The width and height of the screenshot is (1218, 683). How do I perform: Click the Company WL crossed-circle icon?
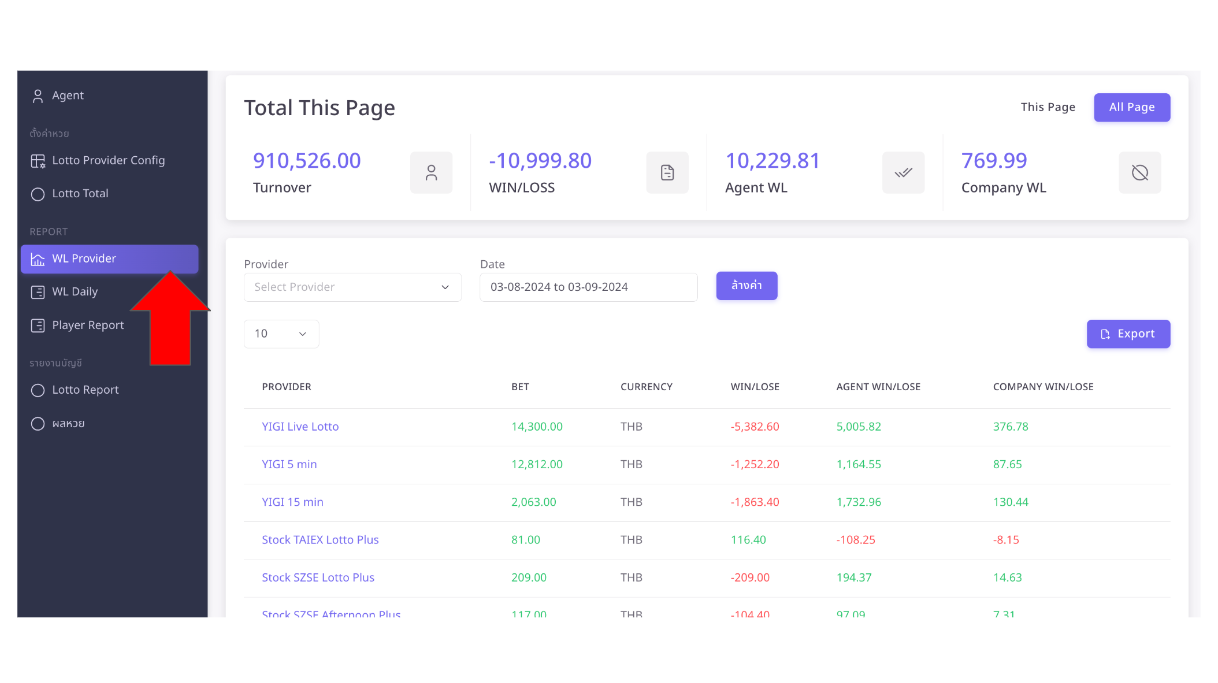coord(1139,173)
